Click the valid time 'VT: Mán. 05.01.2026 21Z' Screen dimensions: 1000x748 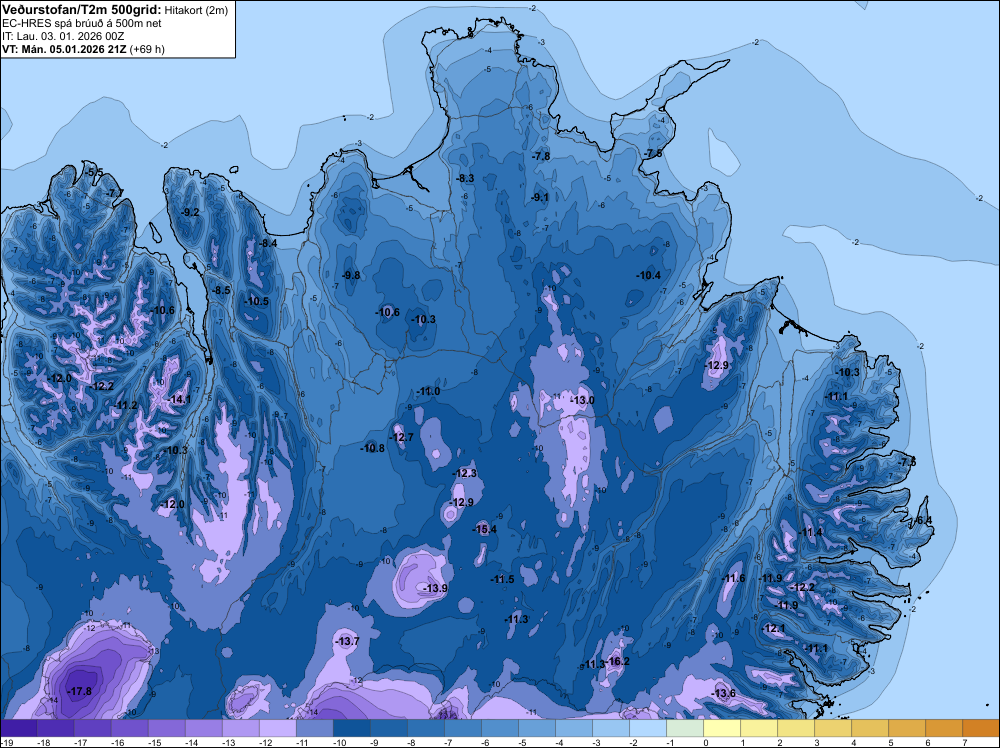[x=64, y=49]
